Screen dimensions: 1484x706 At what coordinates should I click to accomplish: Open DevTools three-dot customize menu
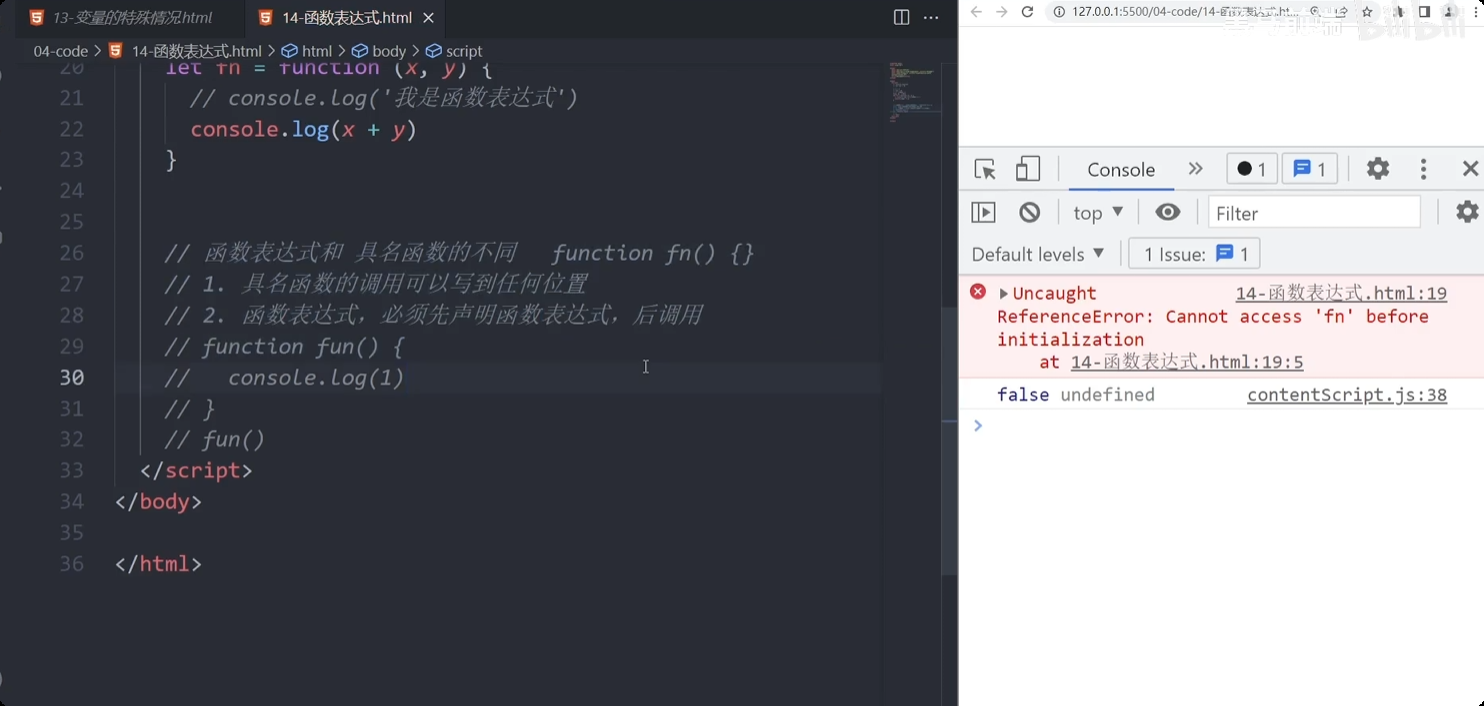tap(1423, 169)
